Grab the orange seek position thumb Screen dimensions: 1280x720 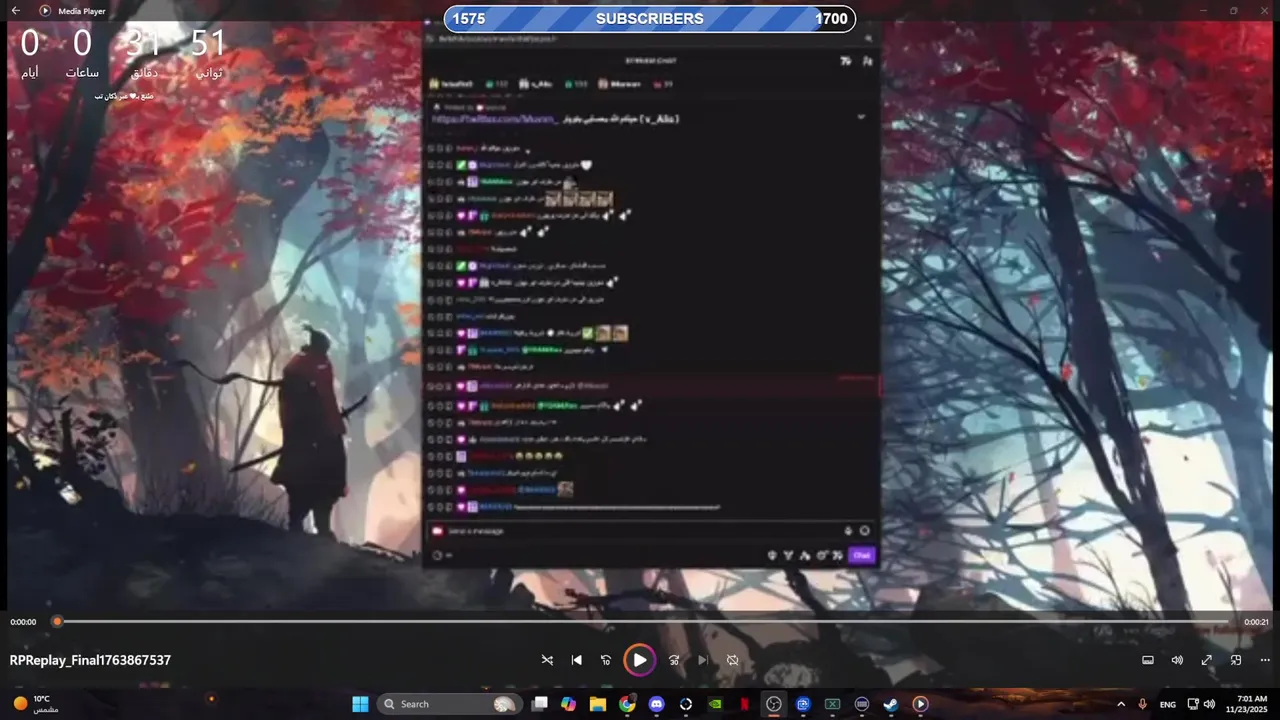[57, 622]
